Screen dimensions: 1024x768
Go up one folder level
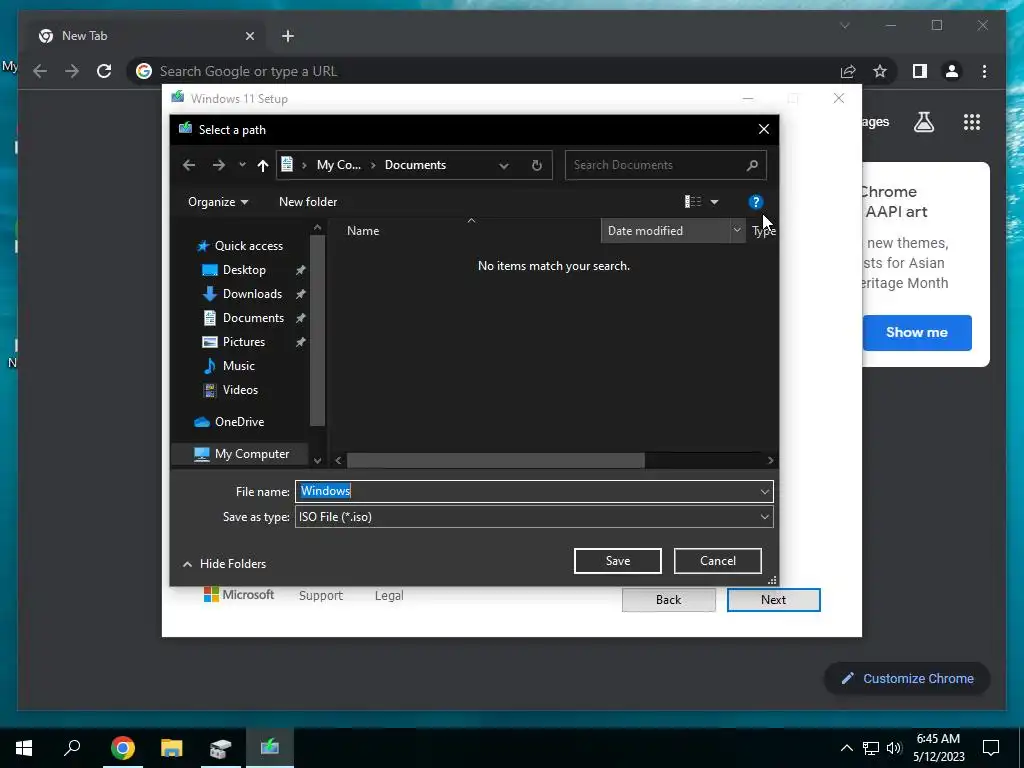pyautogui.click(x=263, y=165)
